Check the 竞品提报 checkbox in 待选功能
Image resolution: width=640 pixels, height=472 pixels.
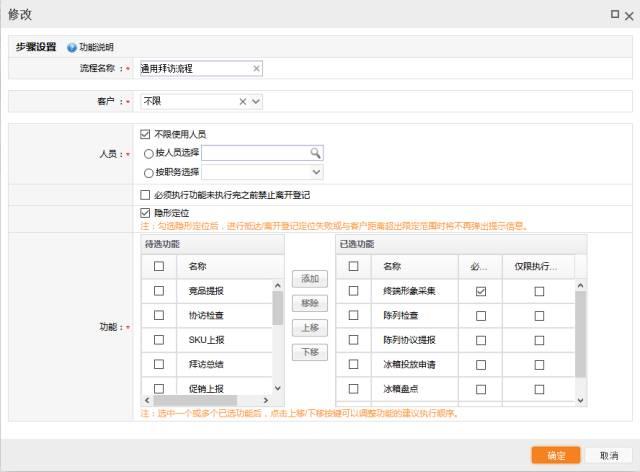tap(158, 290)
